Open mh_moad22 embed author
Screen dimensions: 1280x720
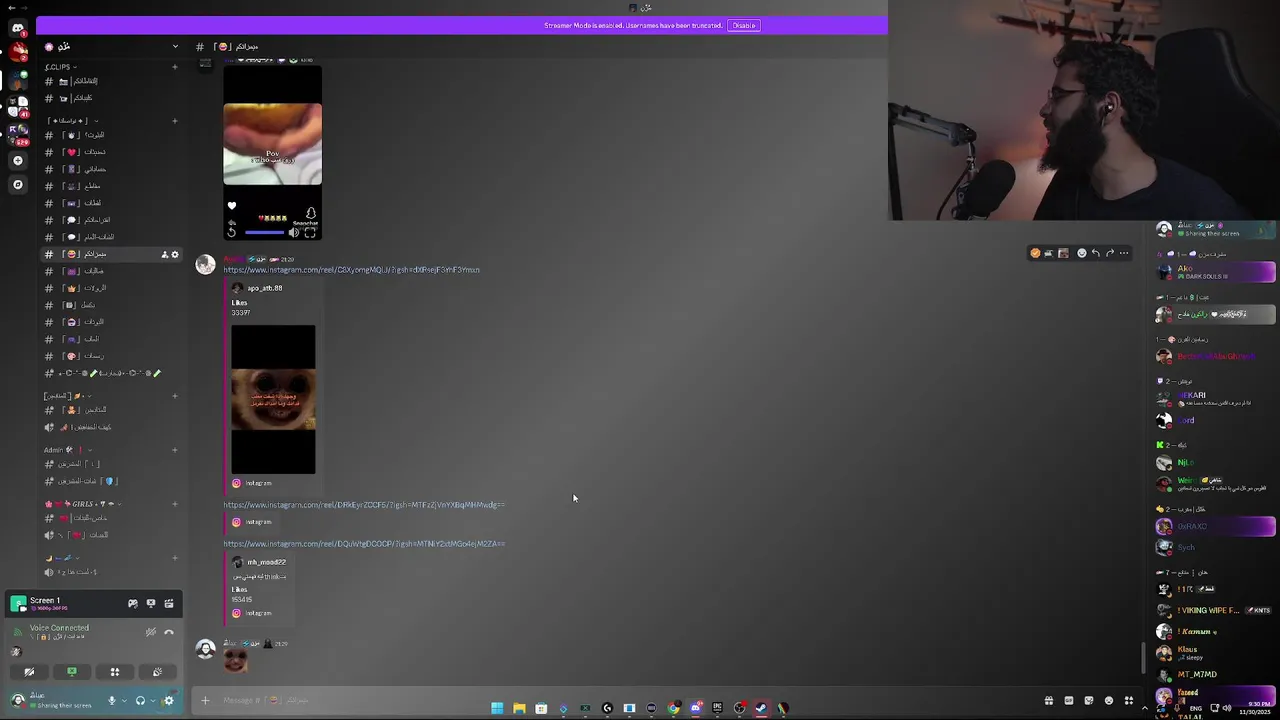(x=266, y=562)
